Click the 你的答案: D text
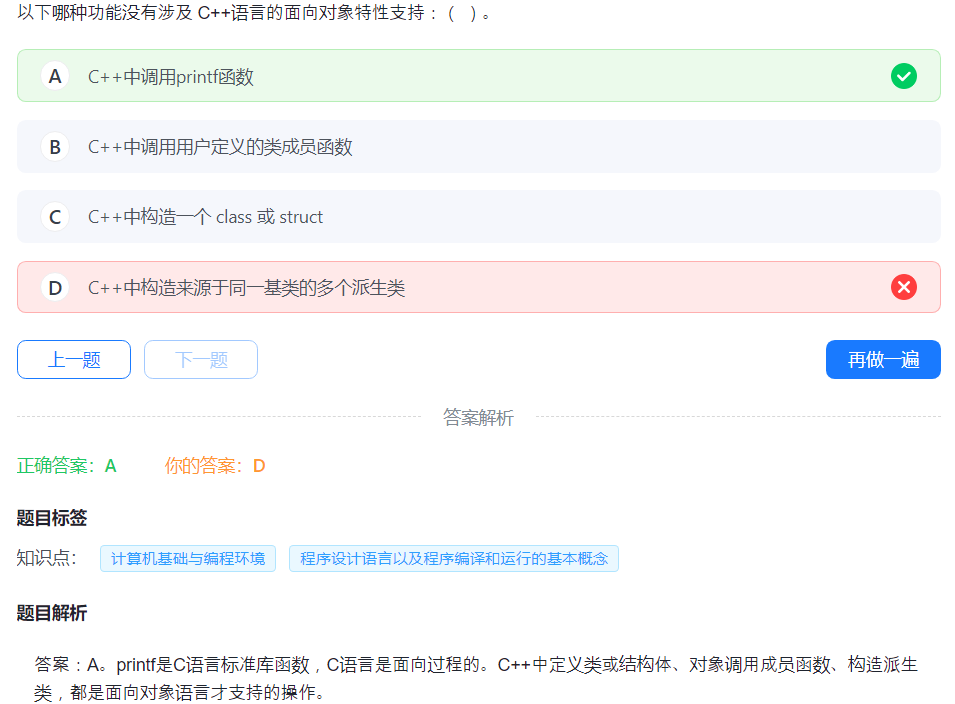The width and height of the screenshot is (955, 704). click(x=215, y=466)
